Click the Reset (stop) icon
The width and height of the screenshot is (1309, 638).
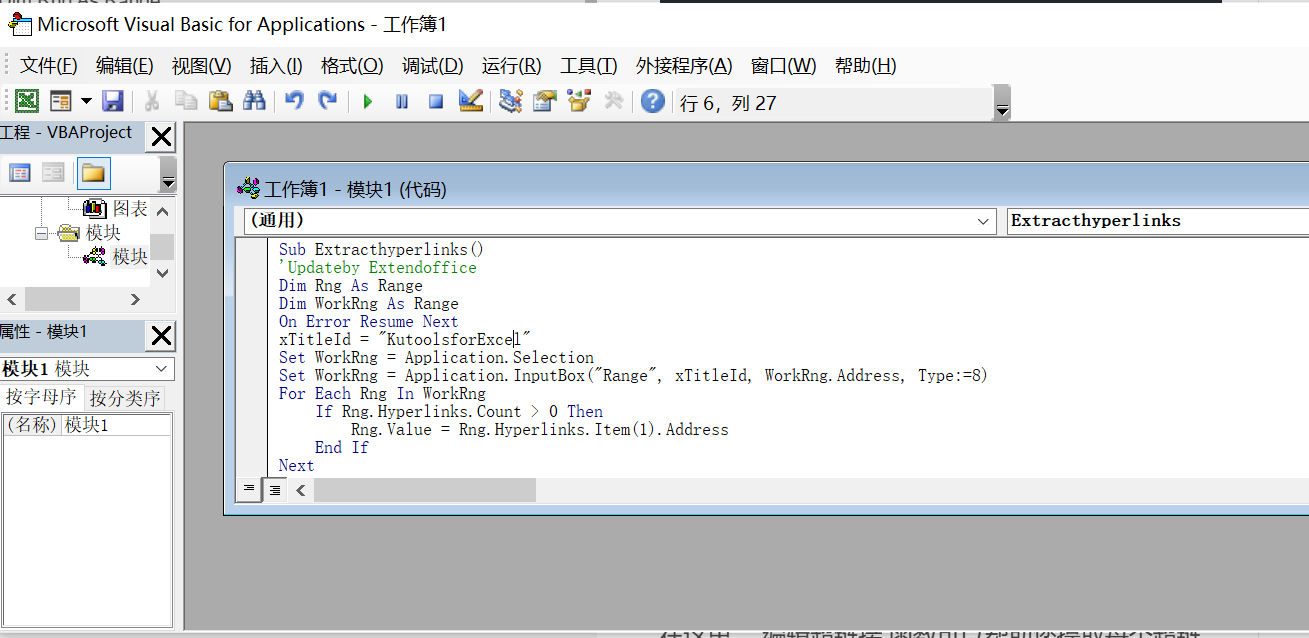click(x=436, y=100)
